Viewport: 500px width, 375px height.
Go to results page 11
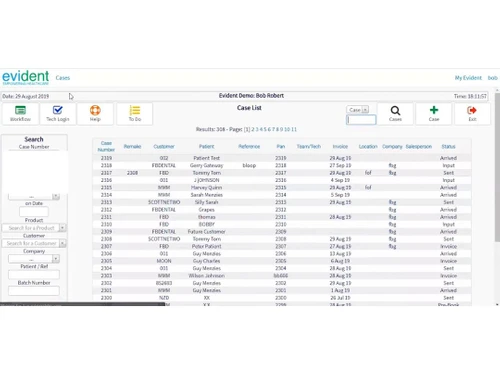(294, 129)
